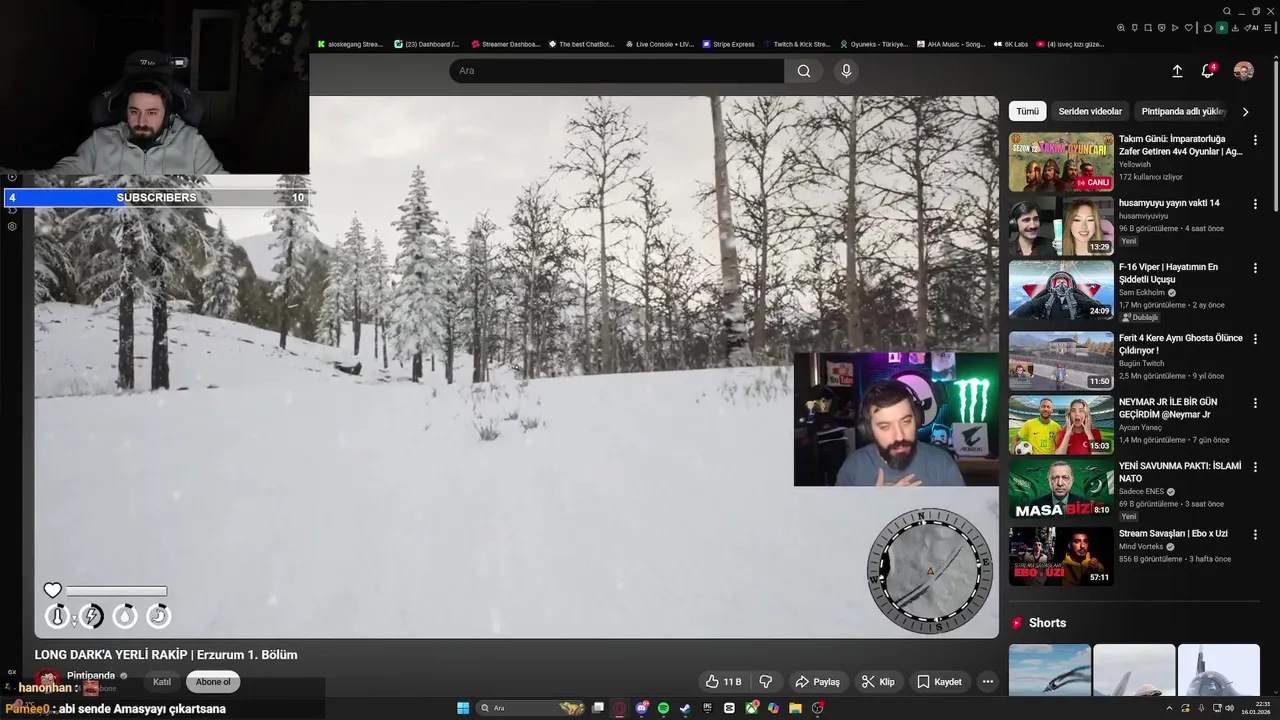Image resolution: width=1280 pixels, height=720 pixels.
Task: Click the YouTube search magnifier button
Action: tap(804, 71)
